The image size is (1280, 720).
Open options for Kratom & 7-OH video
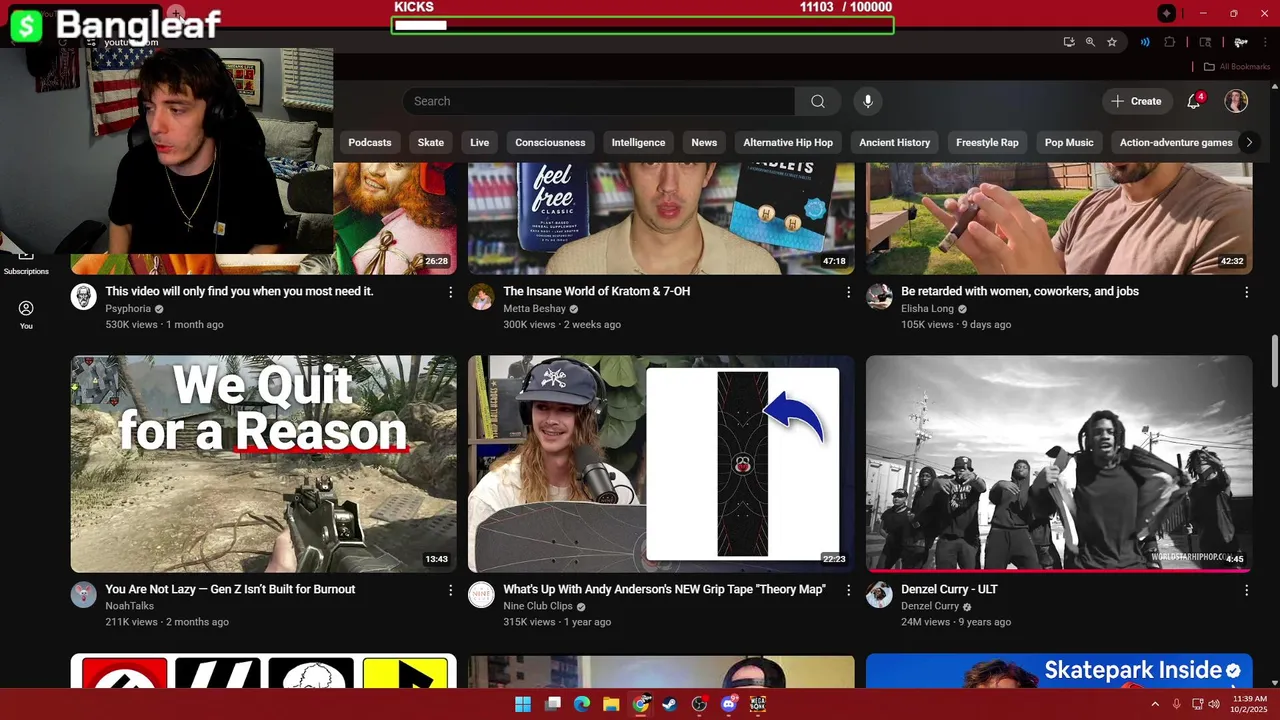pos(848,292)
